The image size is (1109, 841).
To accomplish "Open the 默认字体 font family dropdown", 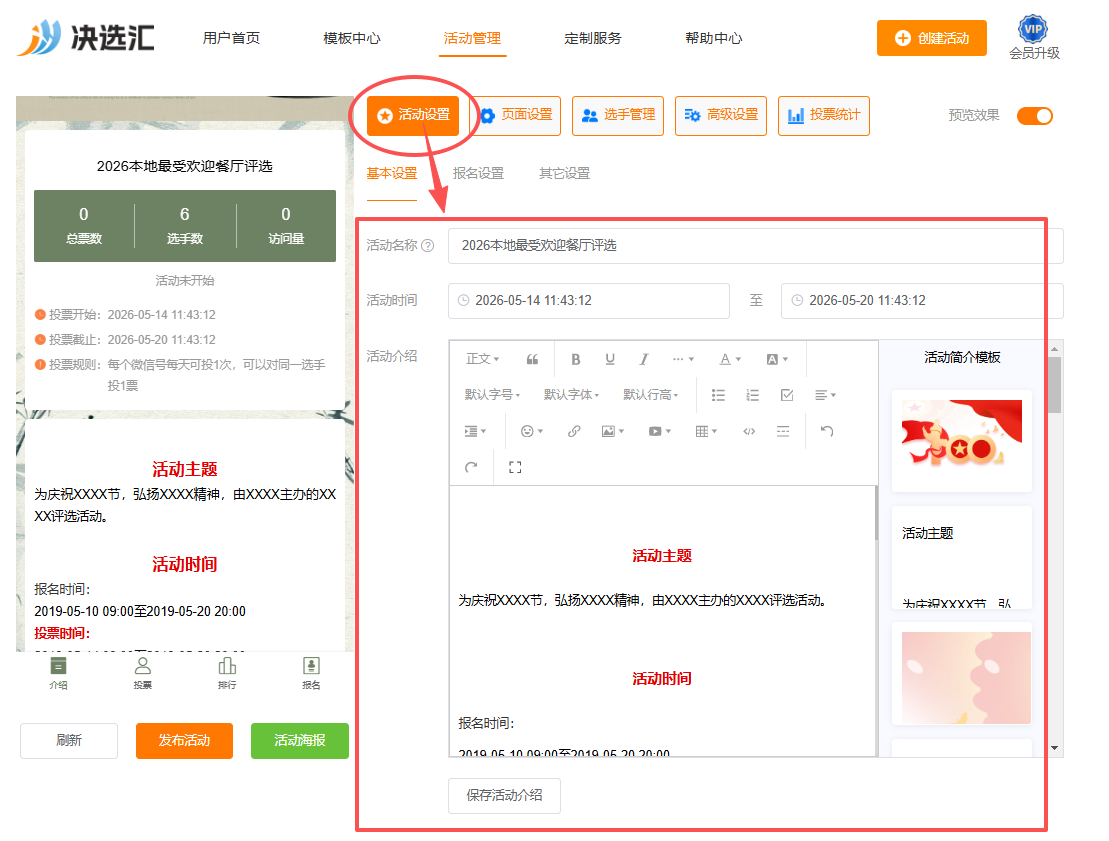I will click(x=571, y=395).
